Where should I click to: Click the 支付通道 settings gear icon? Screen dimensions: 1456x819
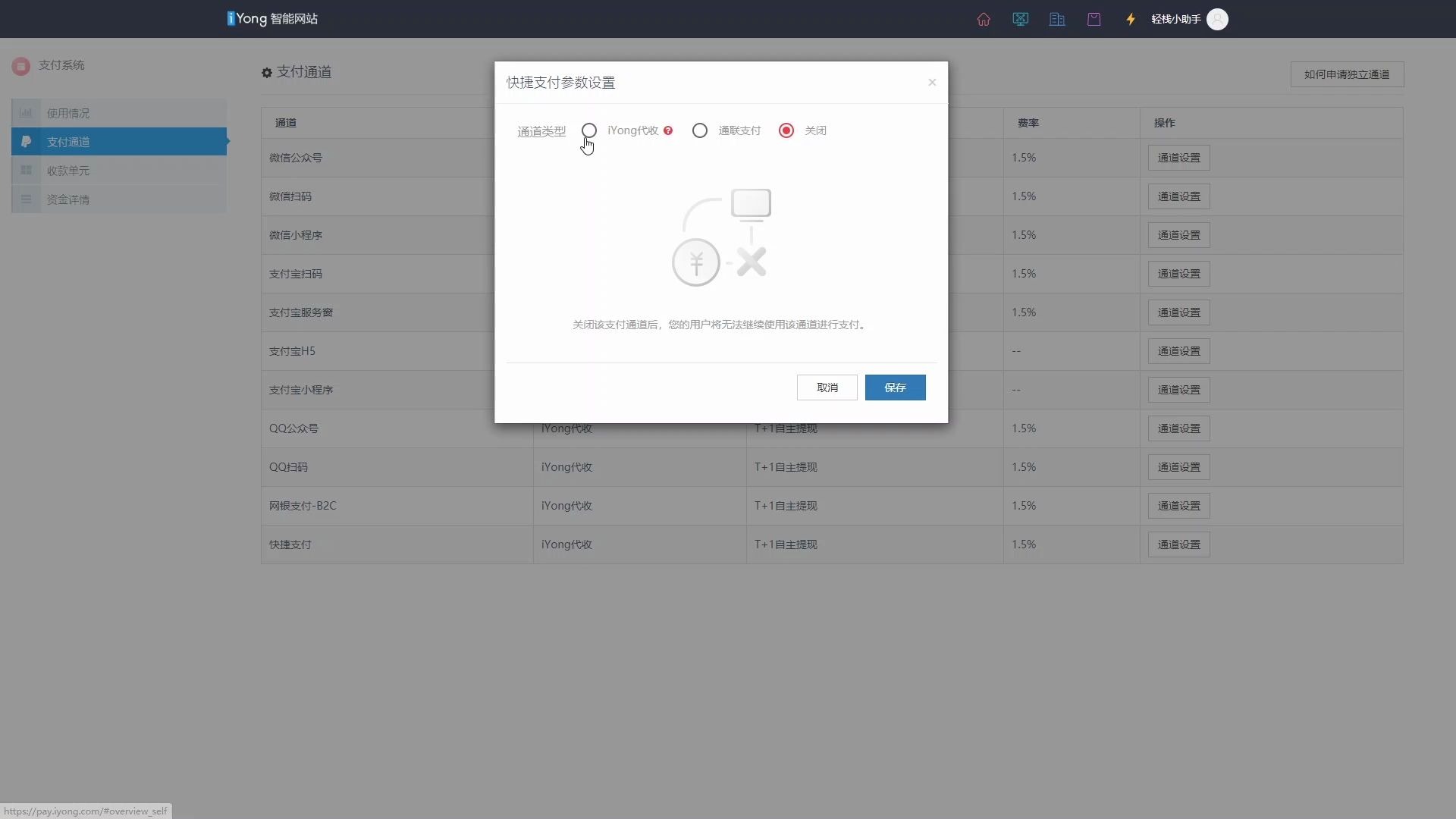click(265, 72)
